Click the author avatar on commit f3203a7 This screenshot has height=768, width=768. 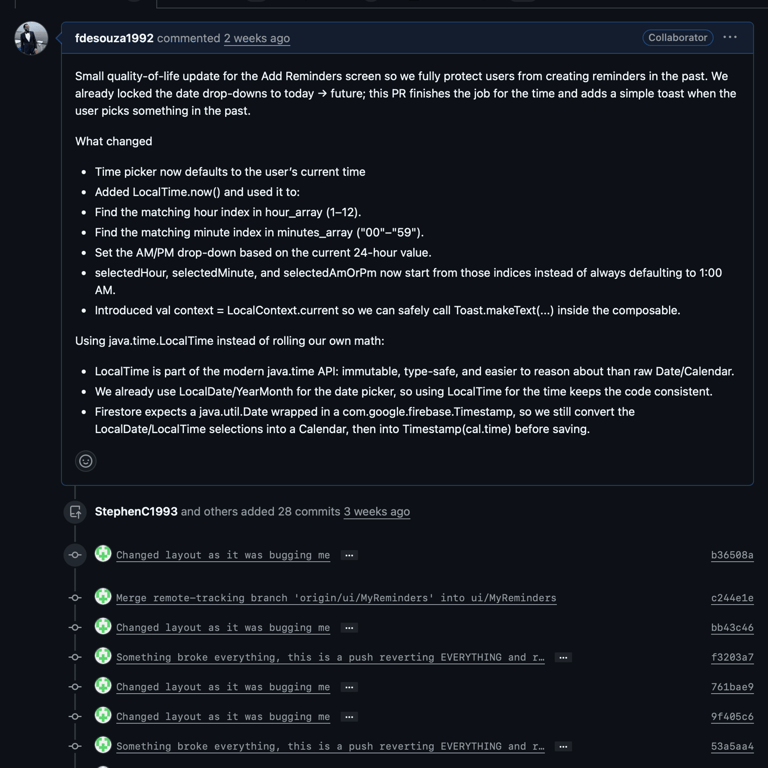(103, 657)
